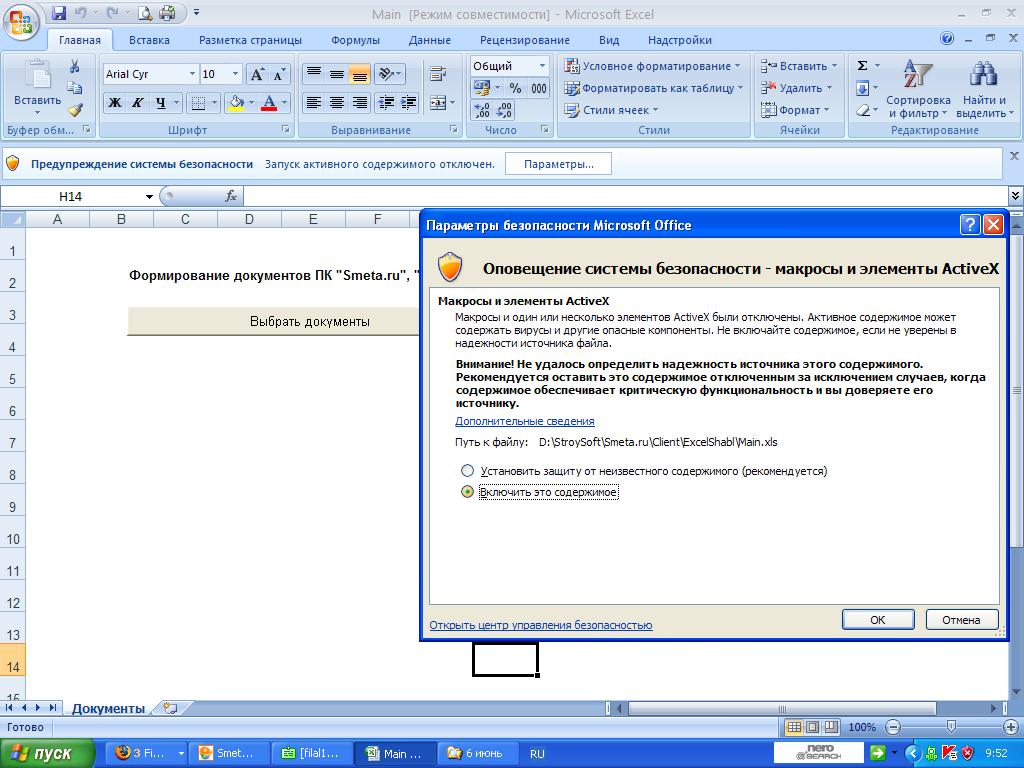This screenshot has width=1024, height=768.
Task: Decrease decimal places
Action: click(x=504, y=110)
